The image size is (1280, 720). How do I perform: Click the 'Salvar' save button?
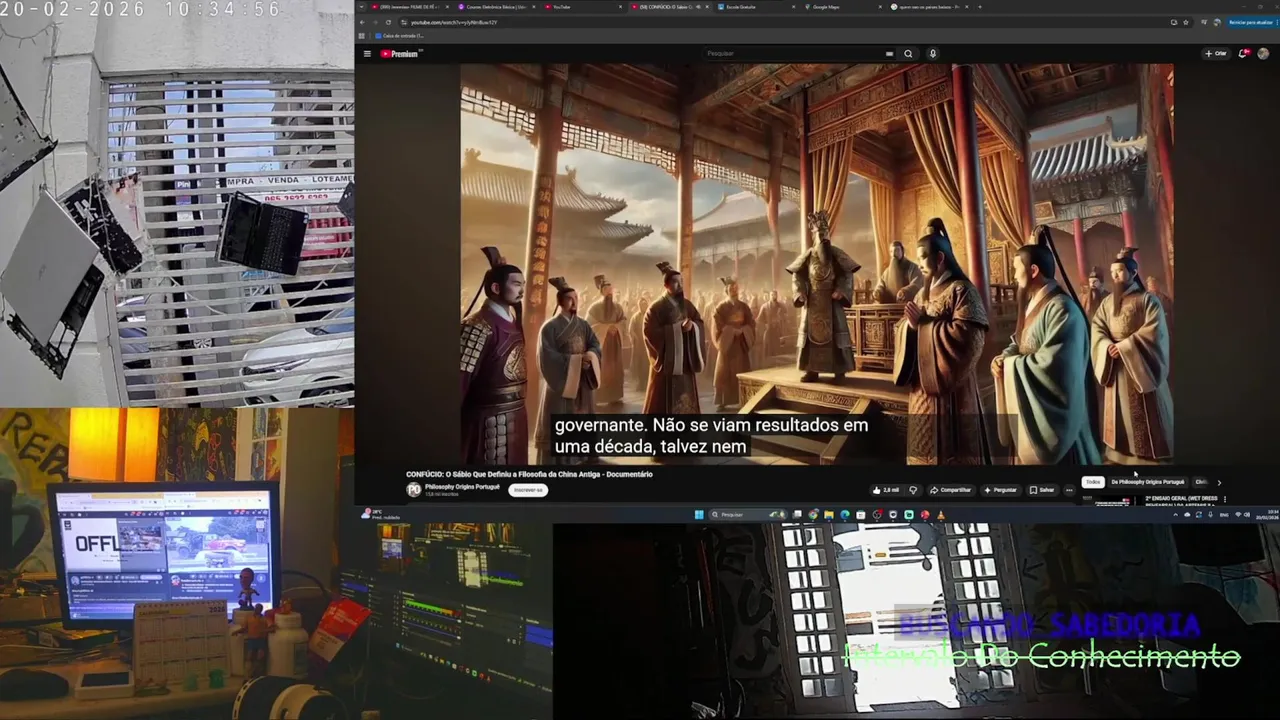point(1042,490)
